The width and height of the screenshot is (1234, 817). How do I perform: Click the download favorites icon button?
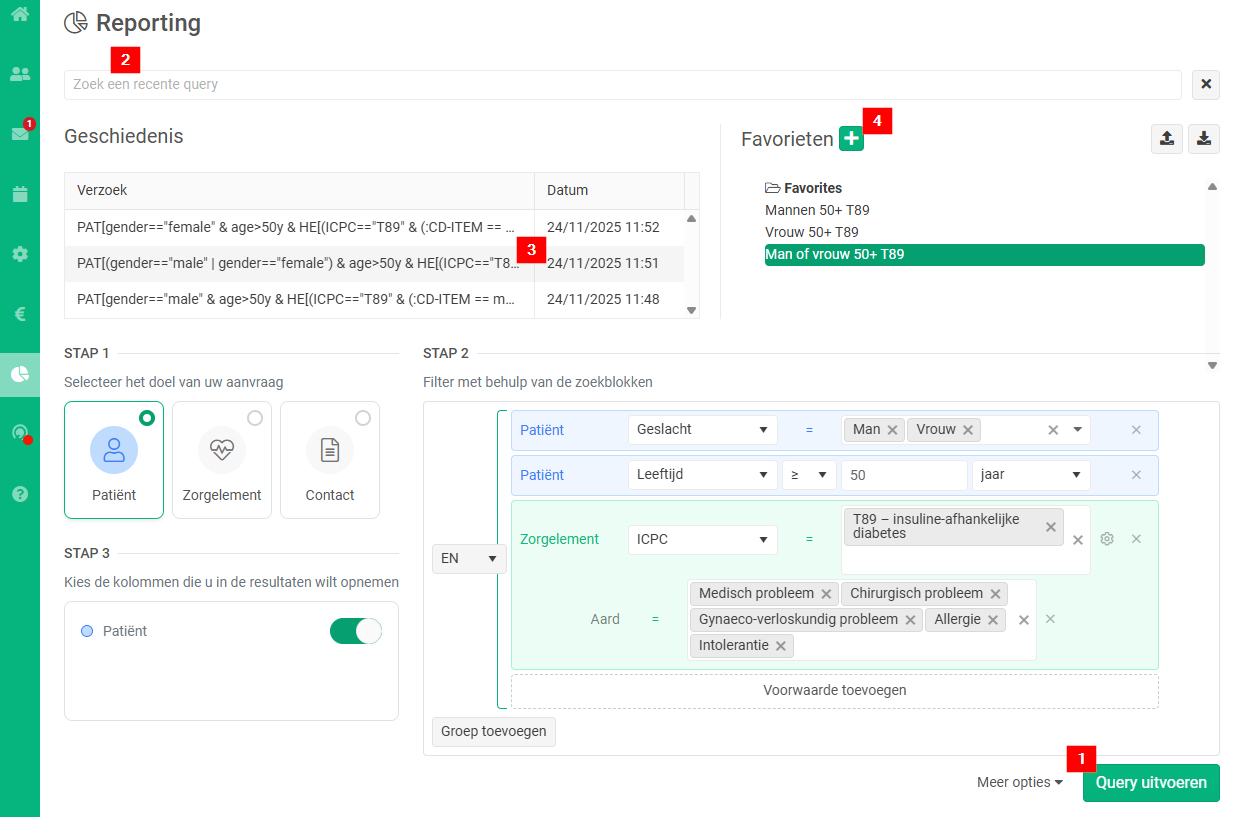pos(1204,139)
